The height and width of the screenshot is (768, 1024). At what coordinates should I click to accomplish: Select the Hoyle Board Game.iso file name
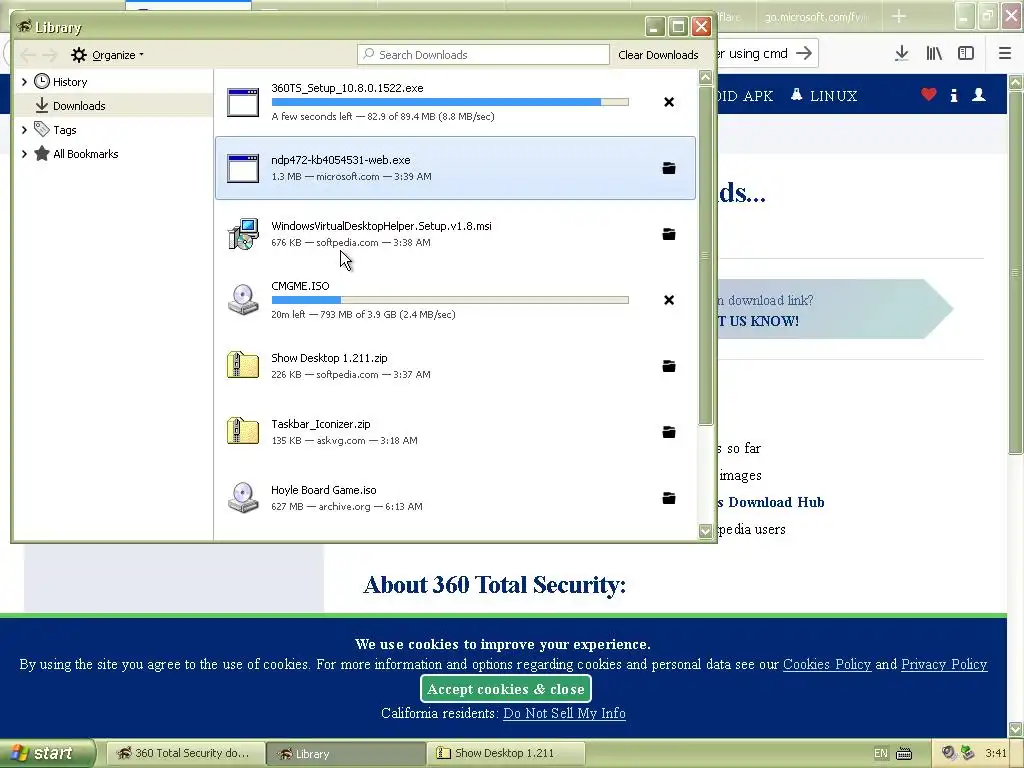click(324, 490)
